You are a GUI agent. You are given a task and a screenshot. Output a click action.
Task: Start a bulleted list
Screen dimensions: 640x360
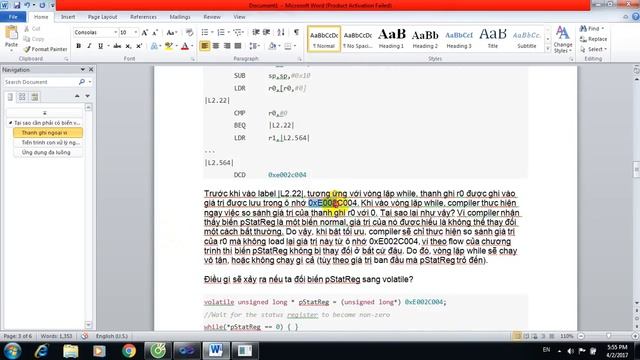pyautogui.click(x=205, y=32)
